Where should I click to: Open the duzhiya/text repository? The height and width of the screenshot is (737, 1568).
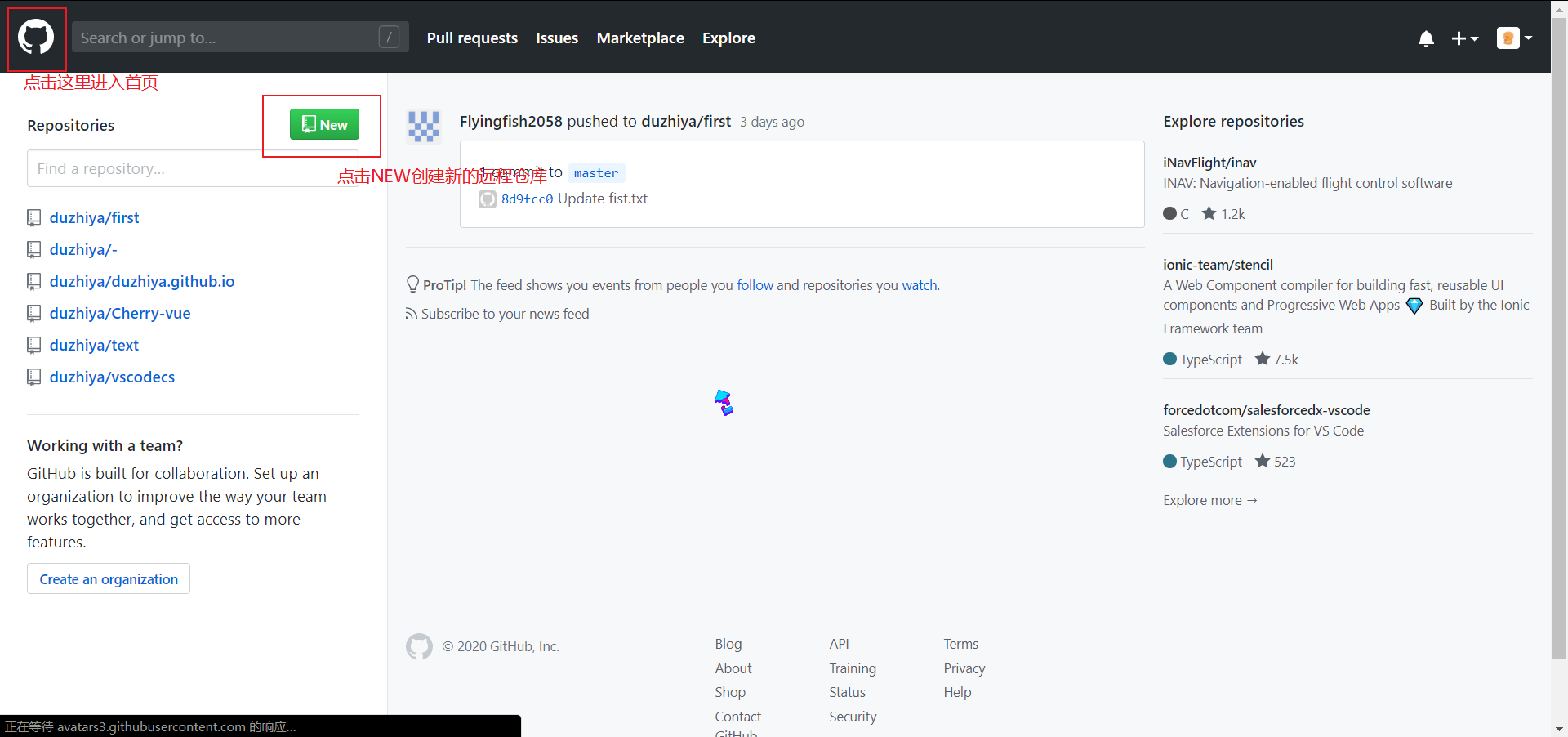(94, 345)
